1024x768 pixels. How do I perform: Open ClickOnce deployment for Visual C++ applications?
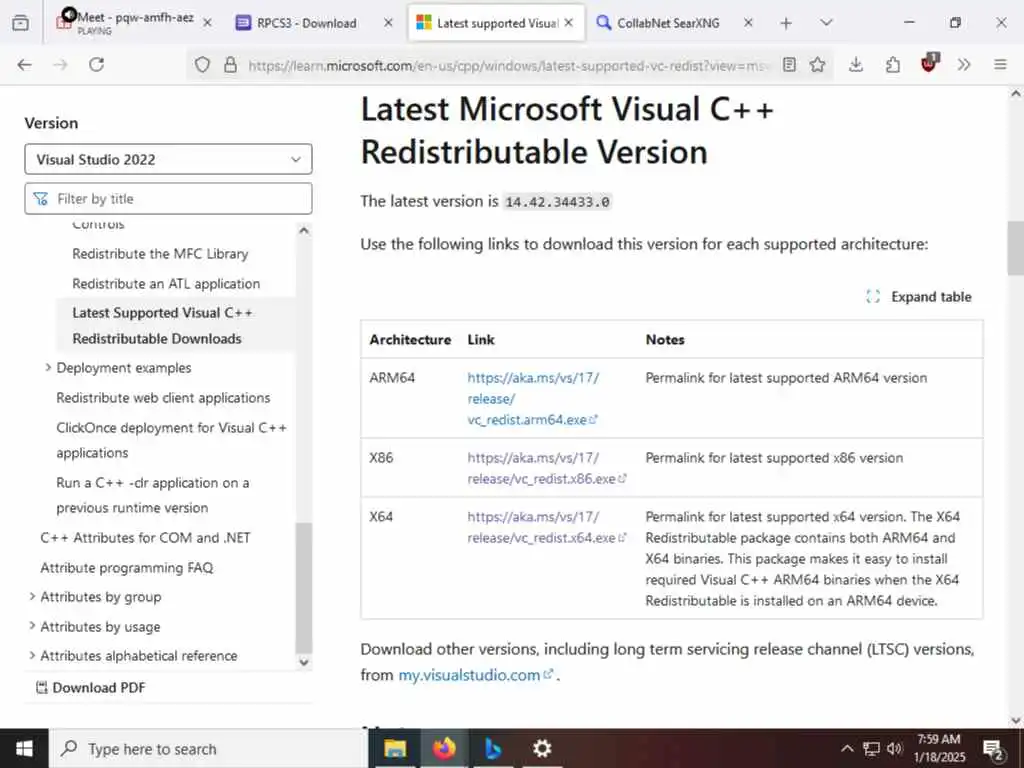(x=171, y=440)
